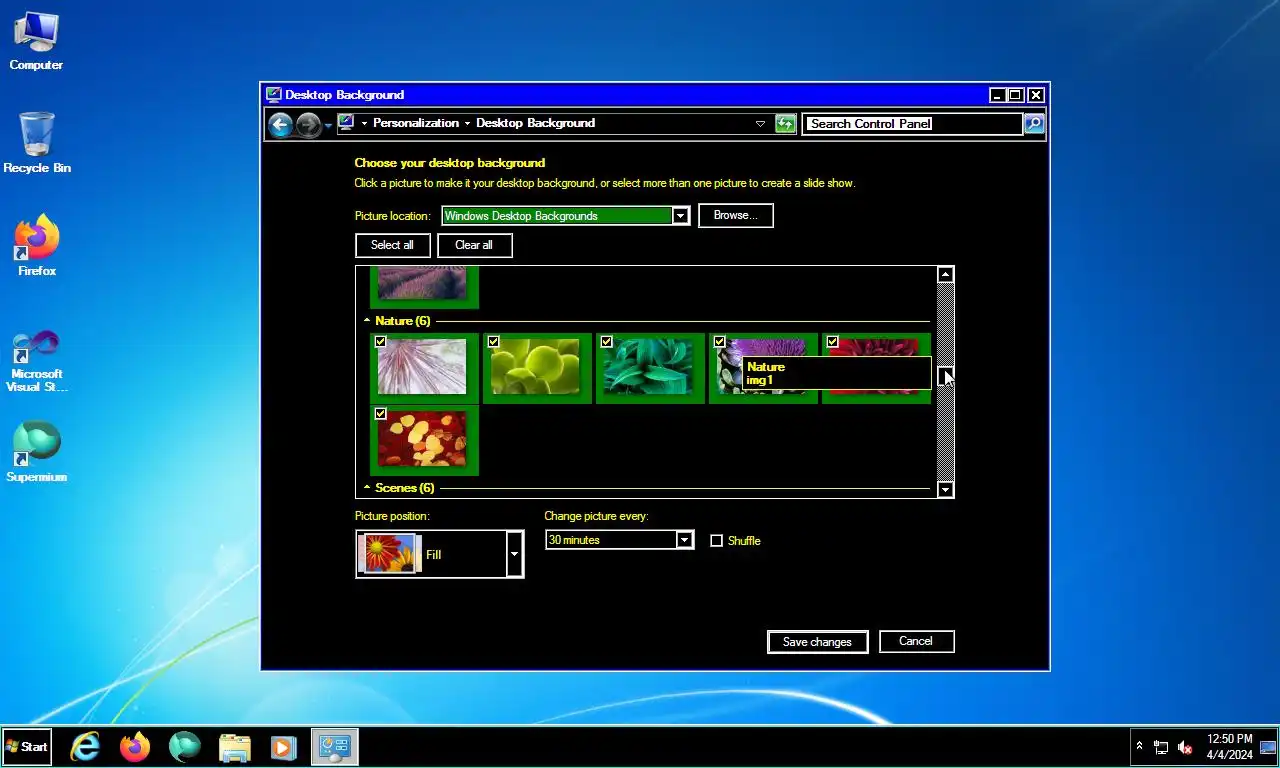Collapse the Nature (6) group
This screenshot has width=1280, height=768.
click(367, 321)
